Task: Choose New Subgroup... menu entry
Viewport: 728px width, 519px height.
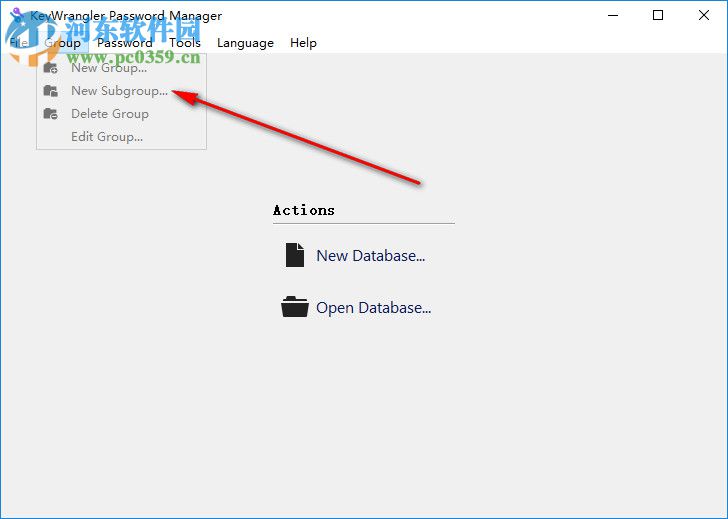Action: pos(122,91)
